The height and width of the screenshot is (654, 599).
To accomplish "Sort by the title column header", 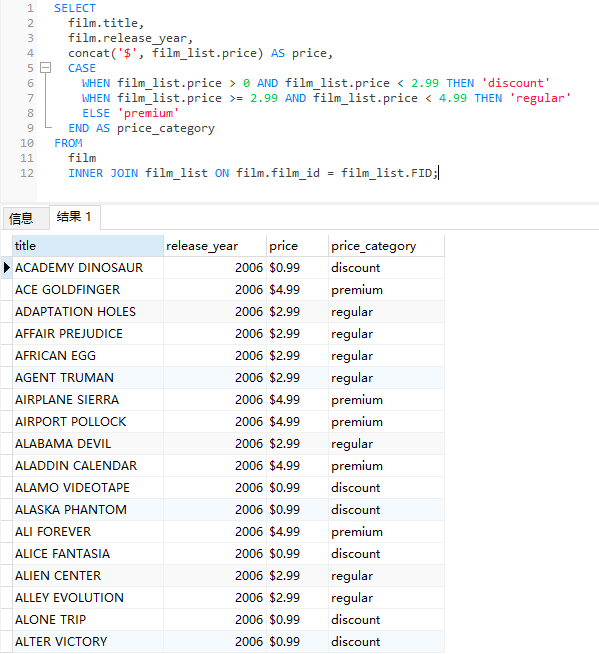I will (88, 246).
